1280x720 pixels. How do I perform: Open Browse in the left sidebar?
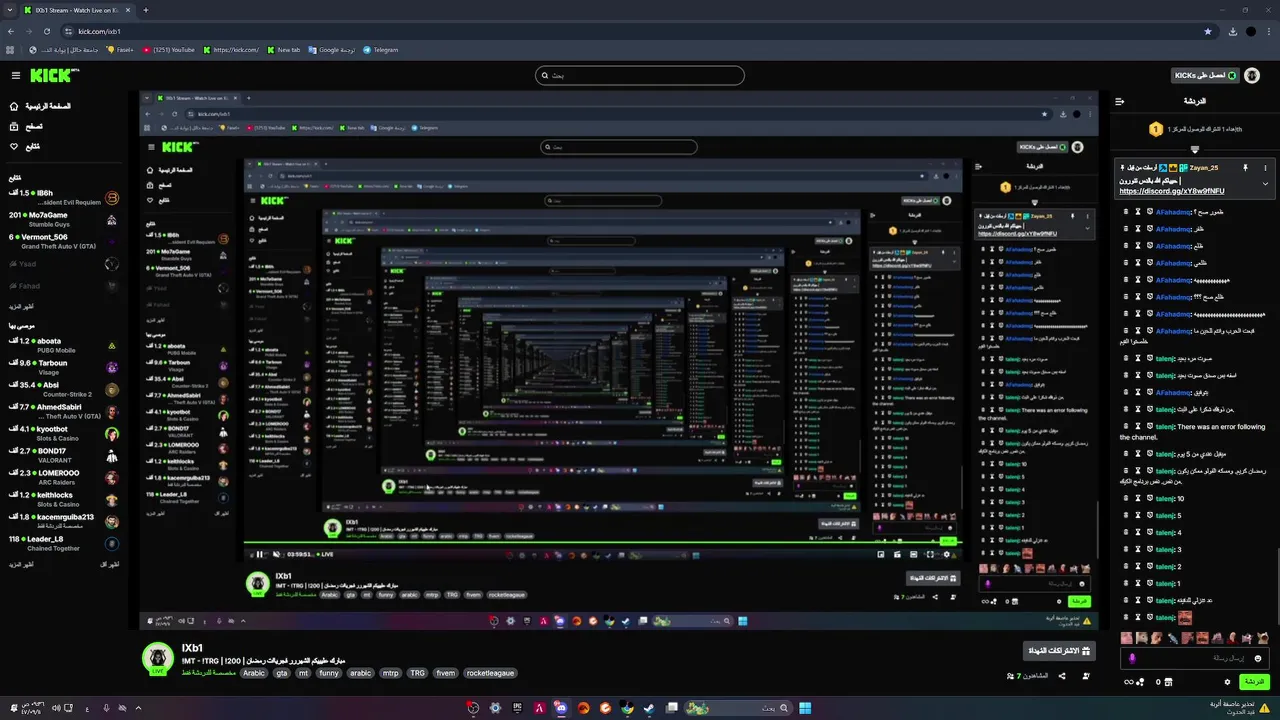[x=25, y=126]
